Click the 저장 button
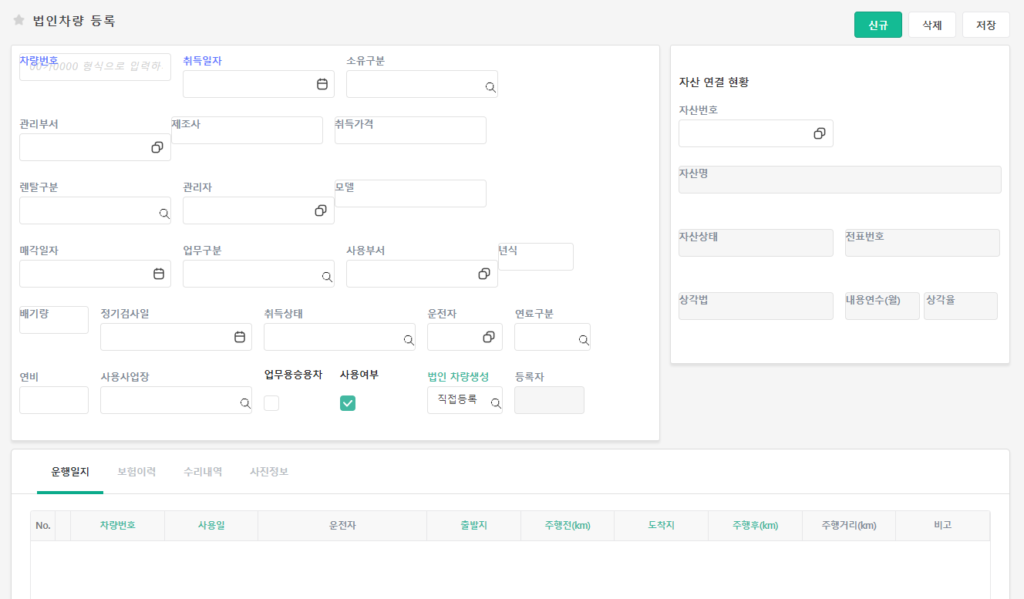This screenshot has width=1024, height=599. tap(985, 25)
